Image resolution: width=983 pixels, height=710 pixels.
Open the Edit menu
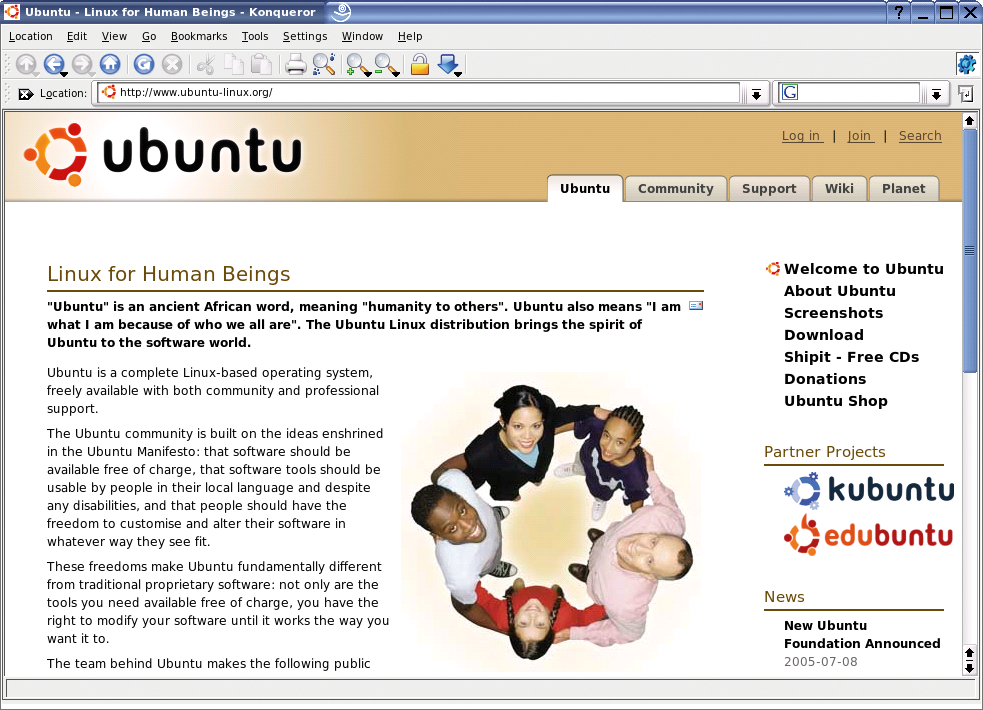tap(77, 36)
